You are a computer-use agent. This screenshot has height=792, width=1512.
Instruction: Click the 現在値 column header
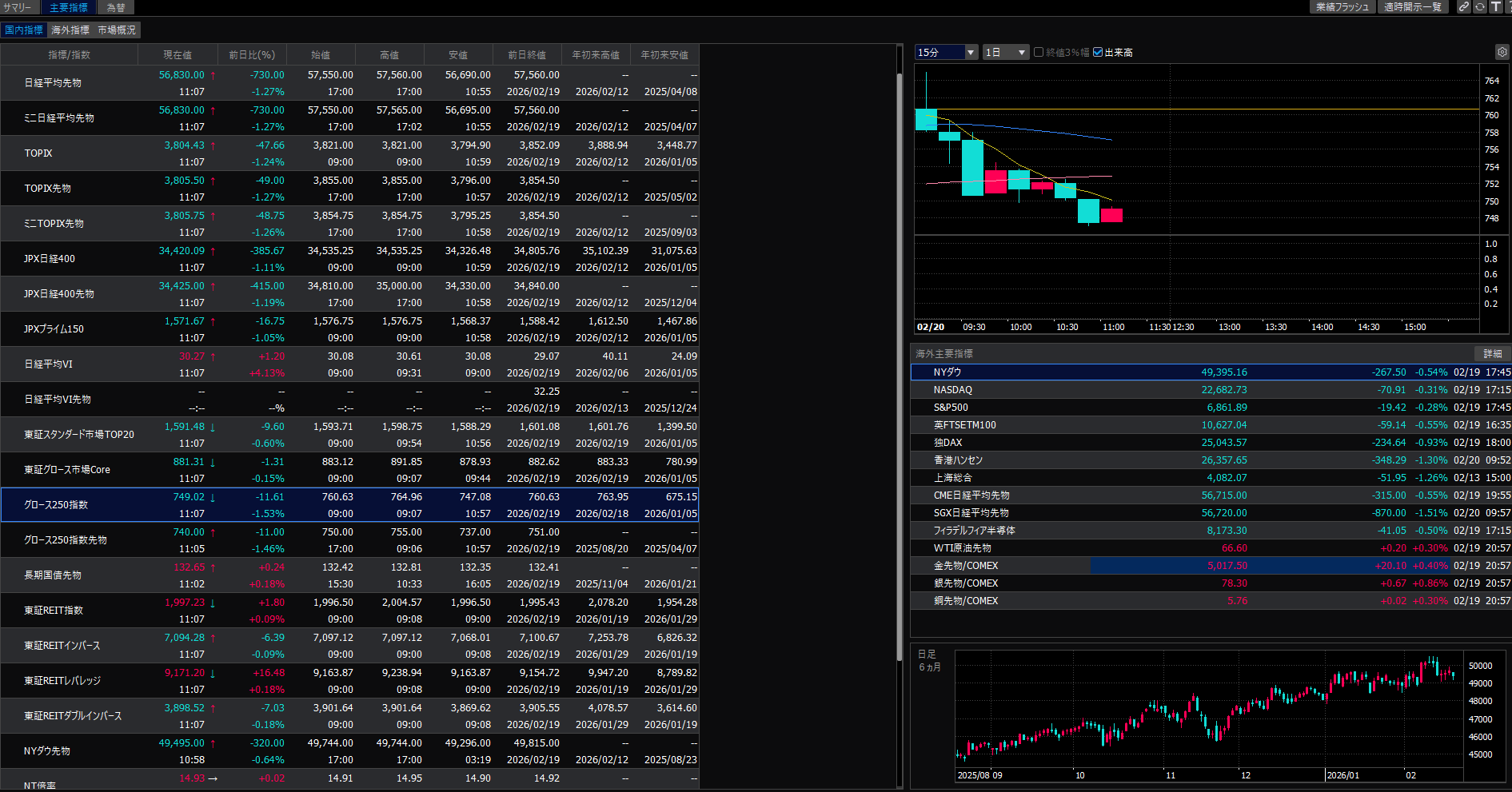pyautogui.click(x=178, y=54)
